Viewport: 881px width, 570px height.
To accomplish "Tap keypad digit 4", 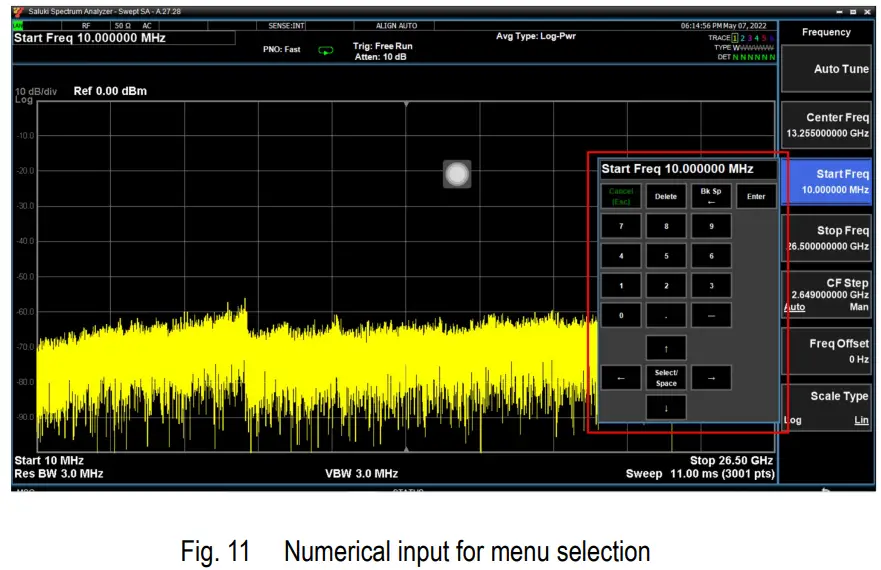I will pos(621,256).
